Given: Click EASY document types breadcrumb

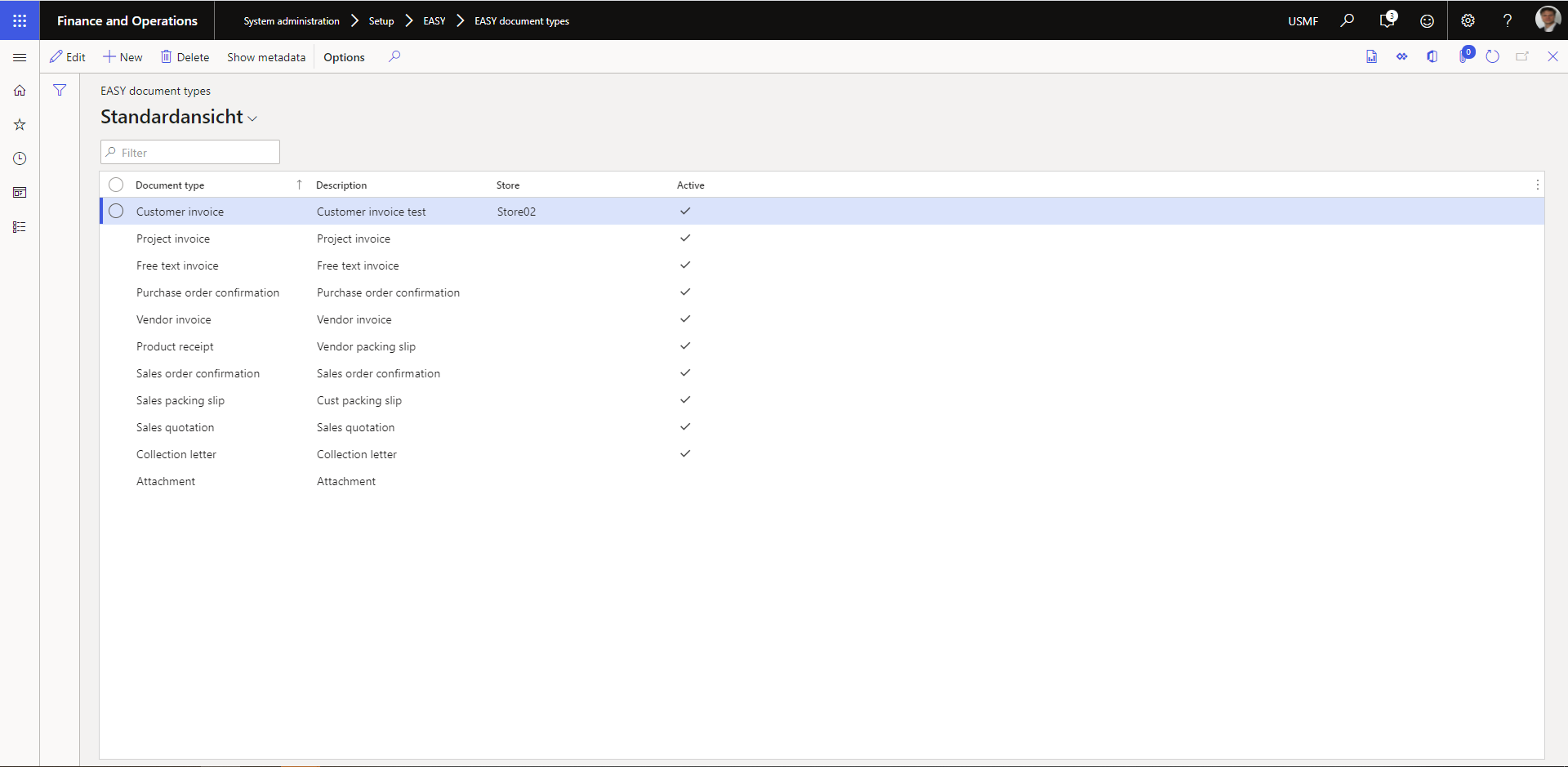Looking at the screenshot, I should tap(522, 21).
